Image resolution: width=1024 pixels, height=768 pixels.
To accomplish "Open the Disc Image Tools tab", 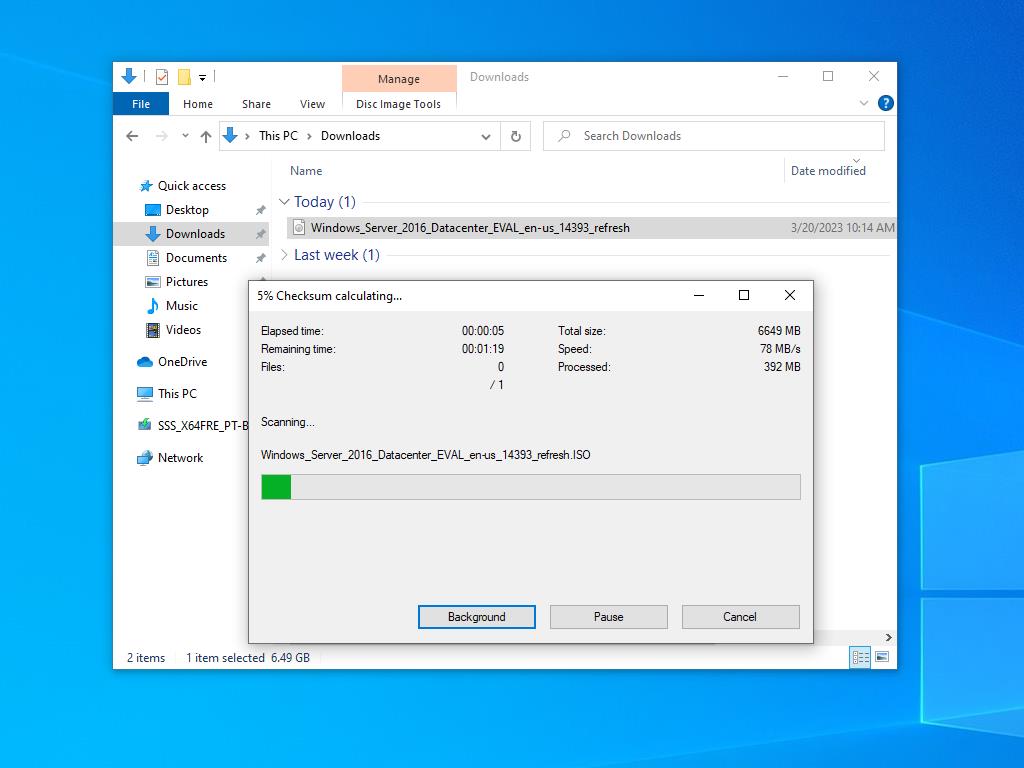I will pos(398,104).
